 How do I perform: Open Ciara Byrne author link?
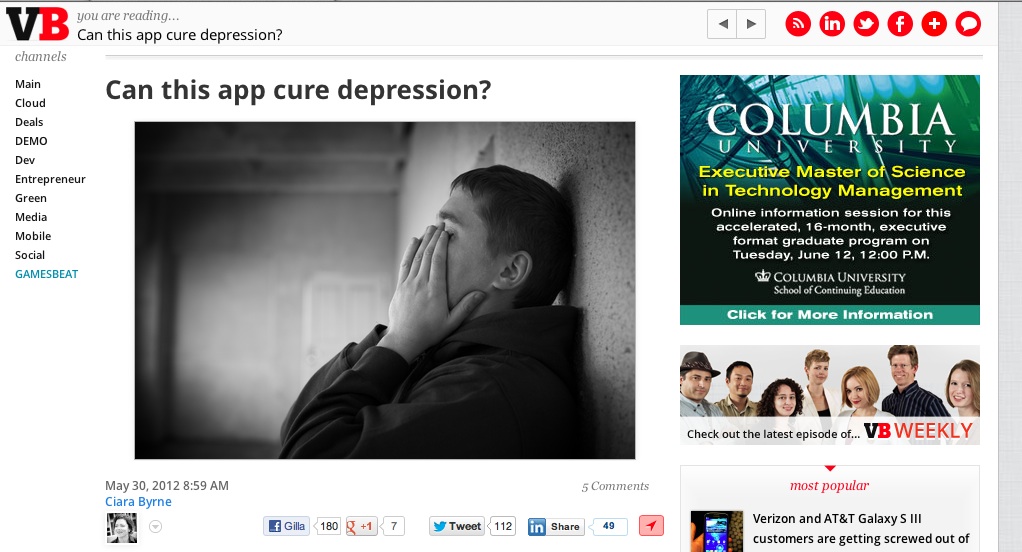(138, 501)
